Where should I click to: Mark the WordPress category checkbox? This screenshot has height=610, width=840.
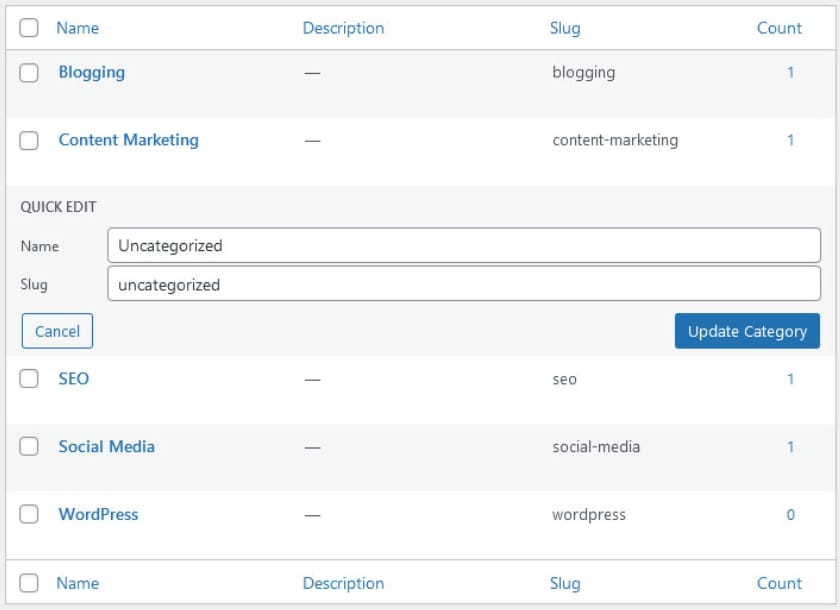[29, 515]
